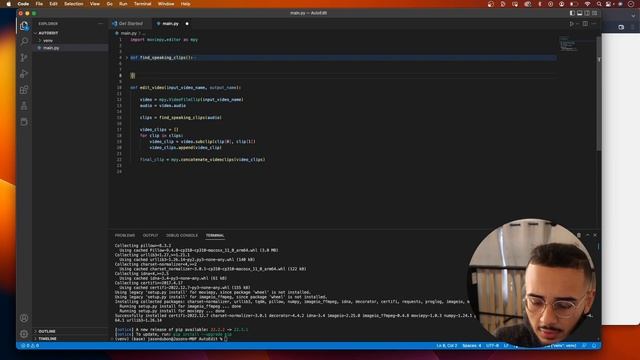
Task: Open Run Python File dropdown arrow
Action: point(577,24)
